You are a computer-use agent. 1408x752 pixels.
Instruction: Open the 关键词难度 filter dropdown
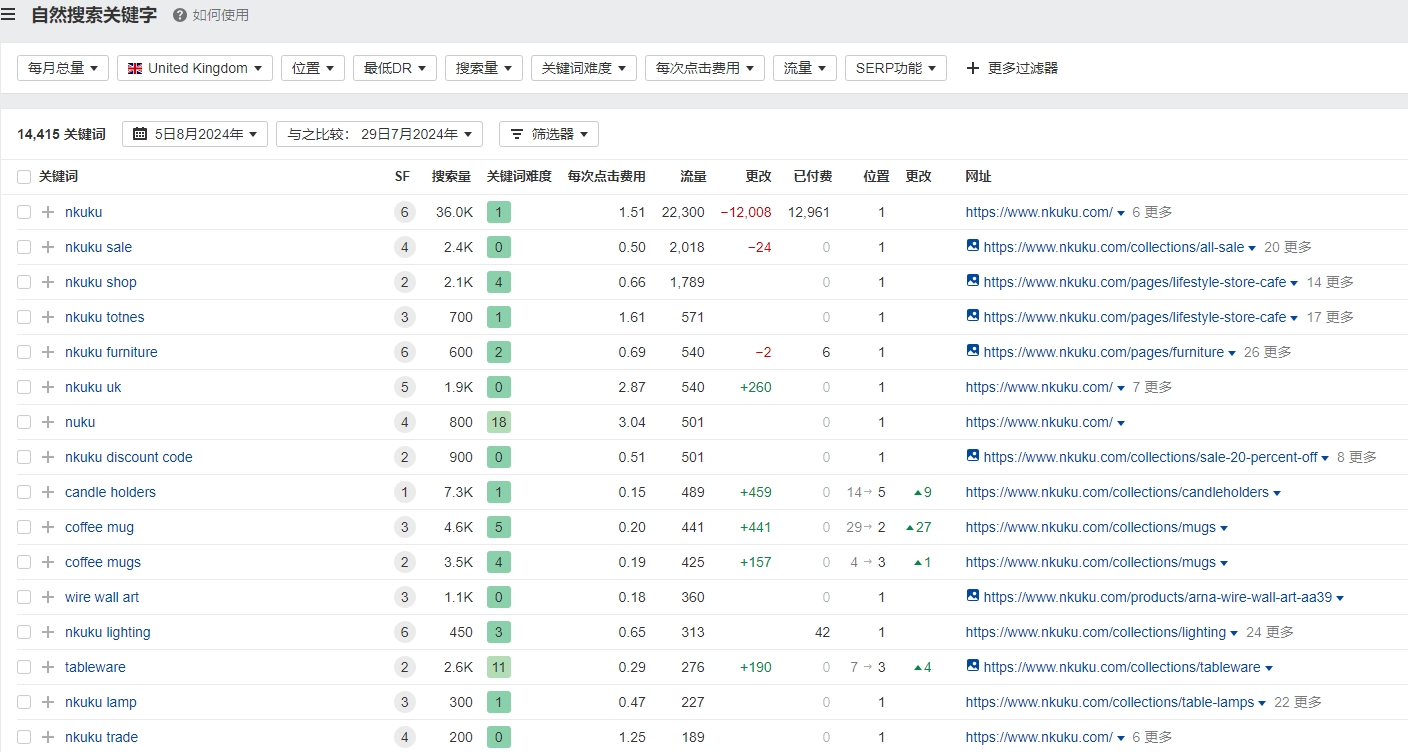coord(584,68)
